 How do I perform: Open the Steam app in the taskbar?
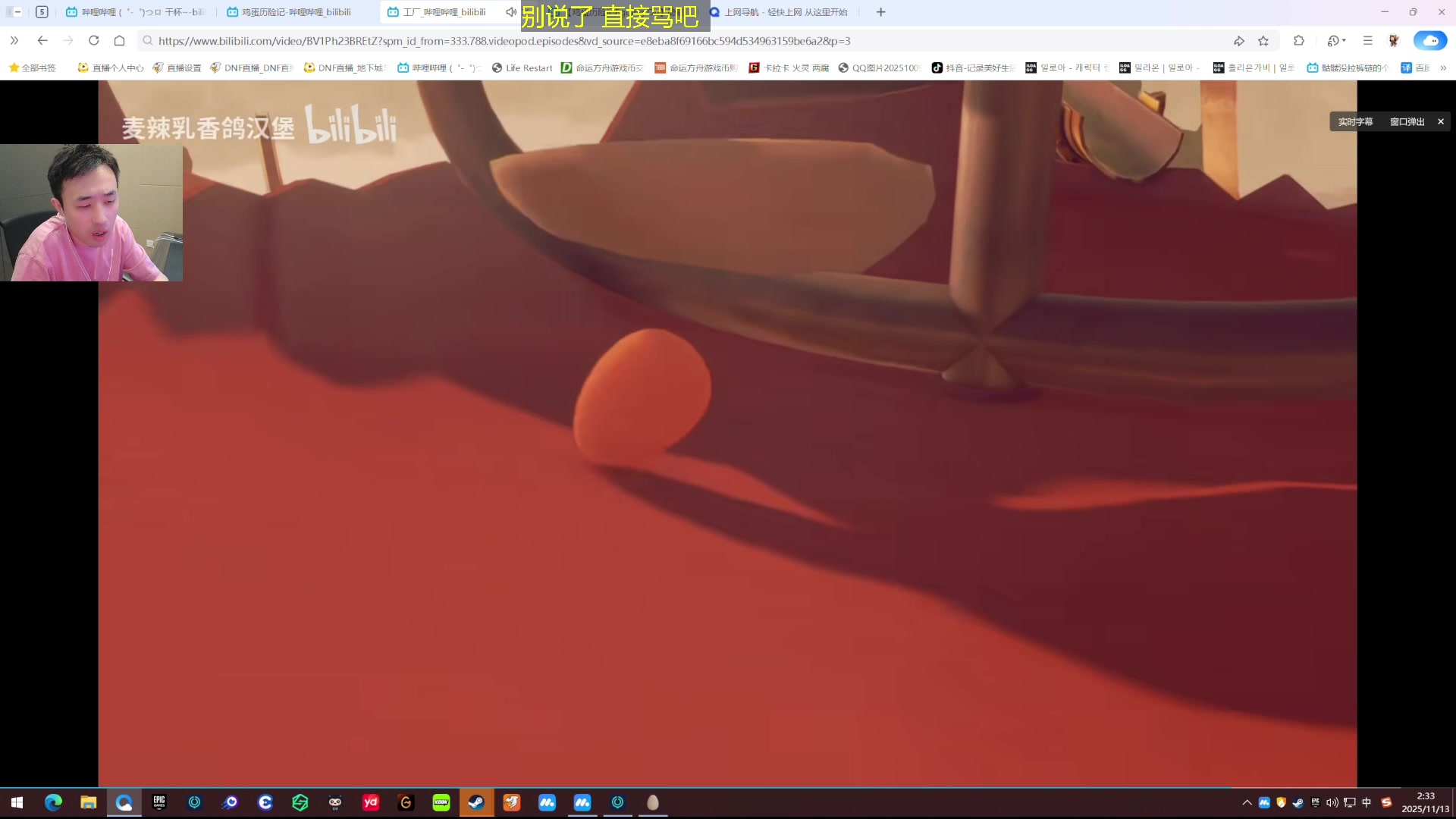476,802
